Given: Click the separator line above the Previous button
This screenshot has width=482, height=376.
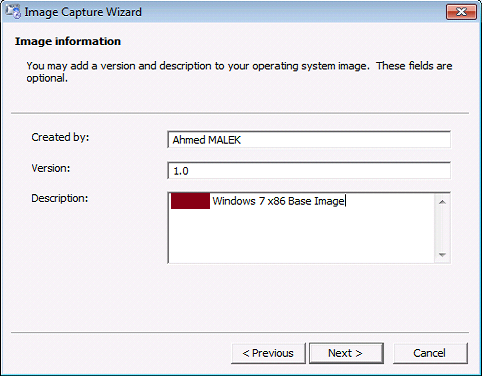Looking at the screenshot, I should pos(240,332).
